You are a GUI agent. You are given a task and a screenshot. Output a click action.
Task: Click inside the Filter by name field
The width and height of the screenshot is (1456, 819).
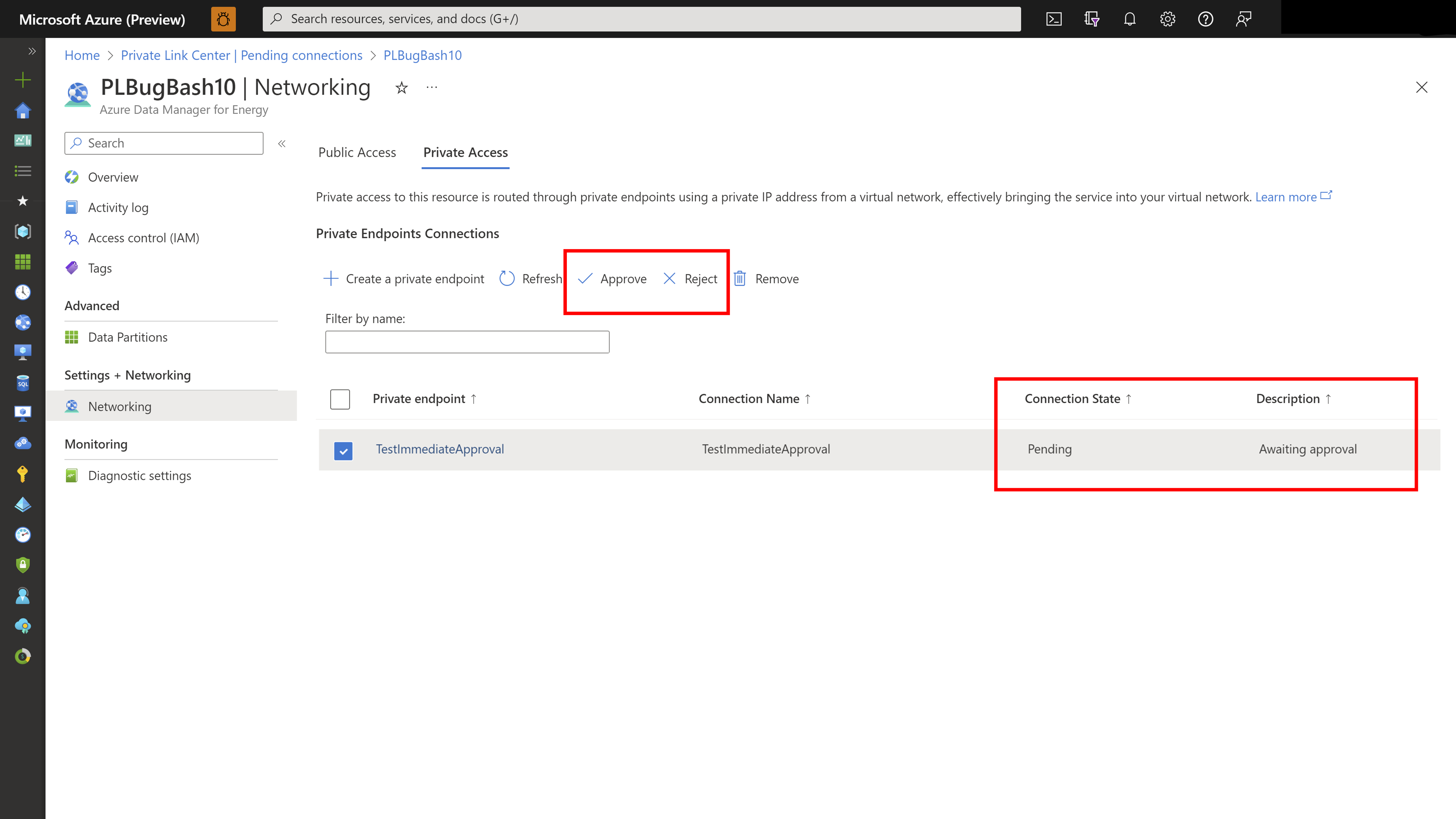467,341
